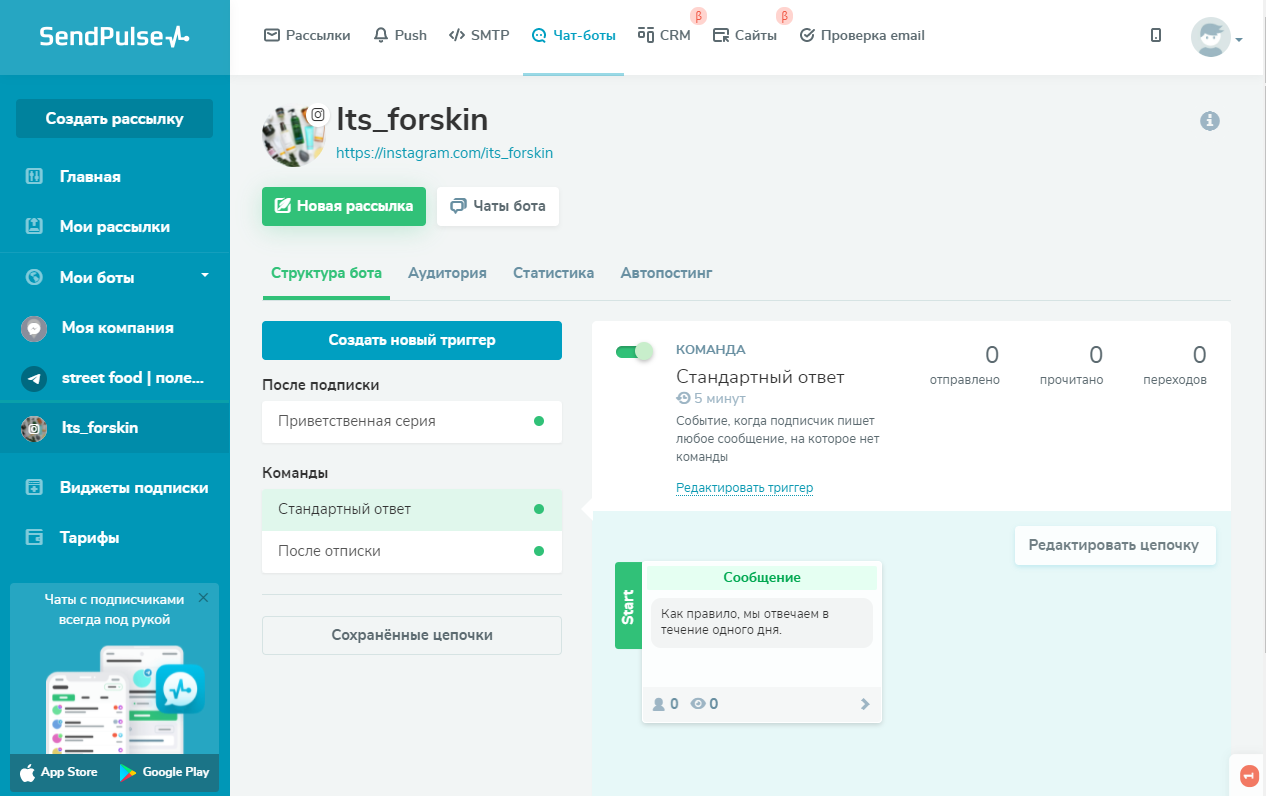This screenshot has width=1266, height=796.
Task: Click the прочитано counter
Action: (1071, 365)
